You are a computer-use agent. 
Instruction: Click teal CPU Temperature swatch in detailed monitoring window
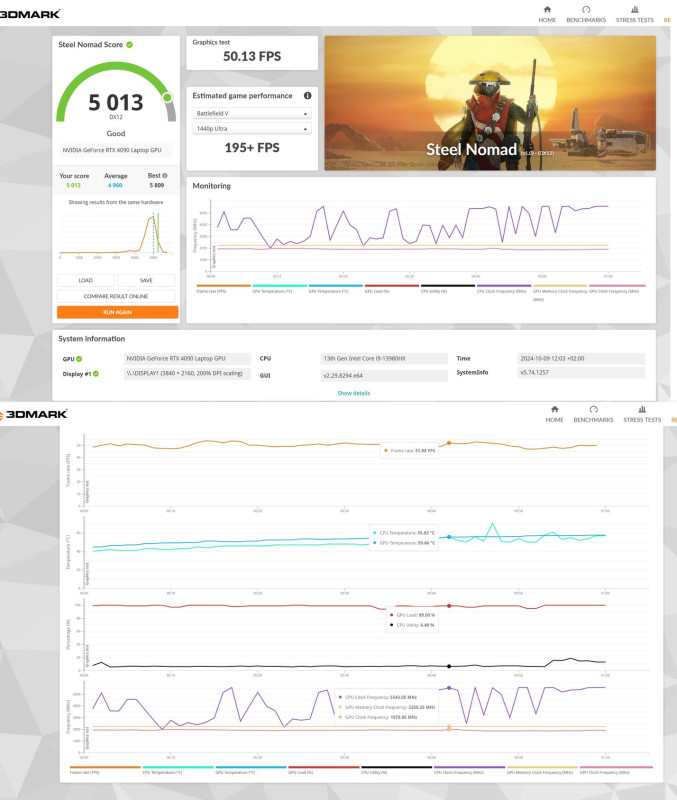pyautogui.click(x=178, y=767)
